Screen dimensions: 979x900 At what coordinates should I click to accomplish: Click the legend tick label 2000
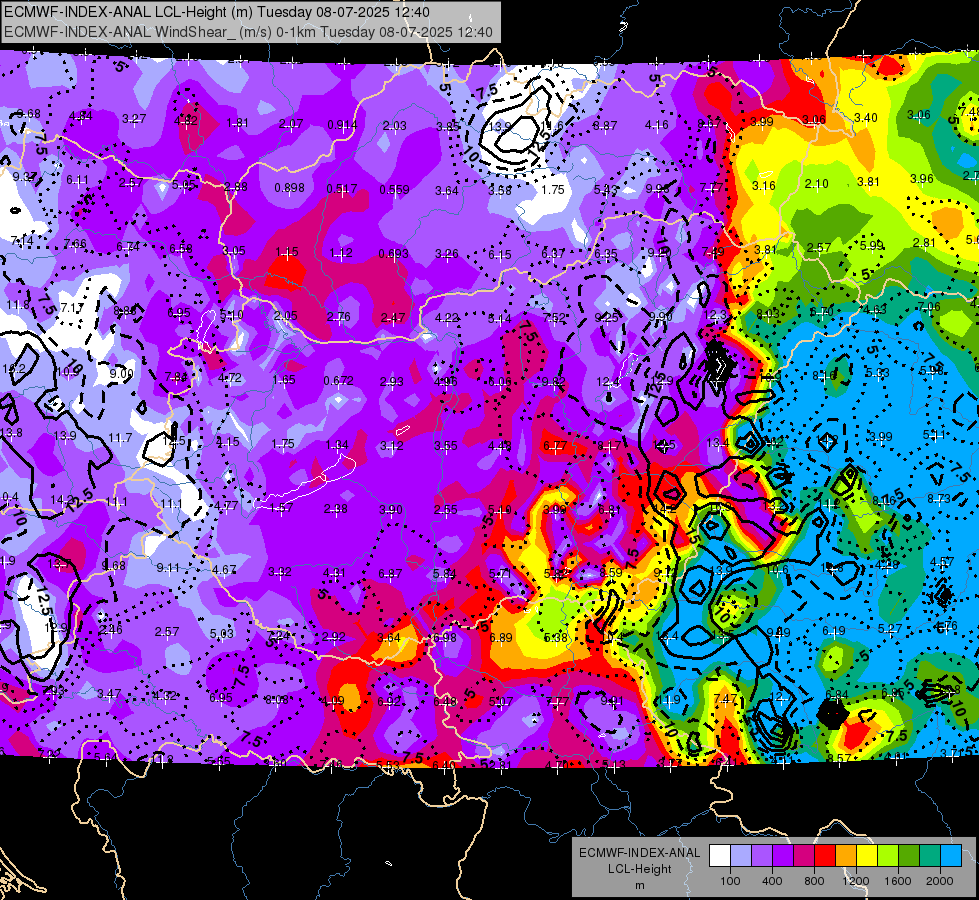click(x=940, y=881)
